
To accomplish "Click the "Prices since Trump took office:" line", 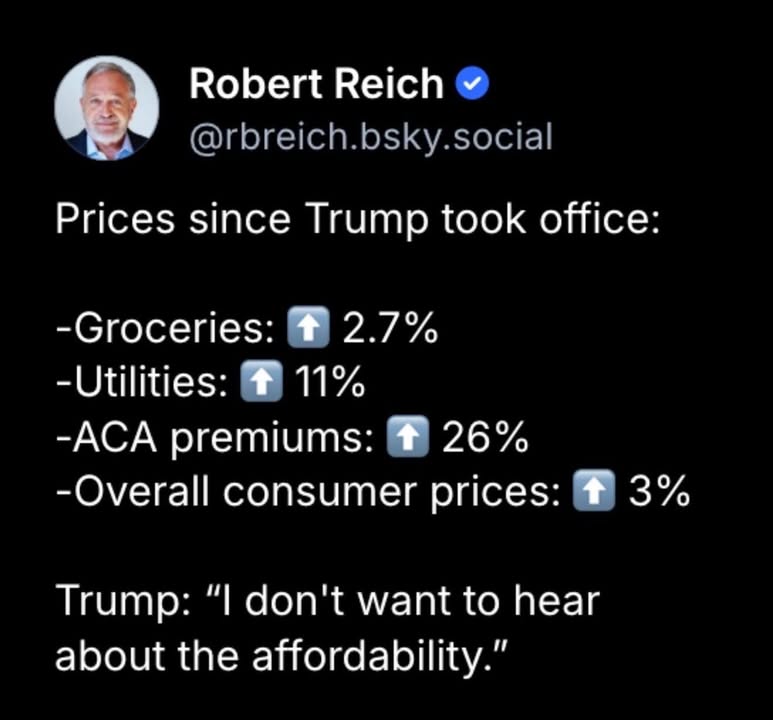I will (x=357, y=220).
